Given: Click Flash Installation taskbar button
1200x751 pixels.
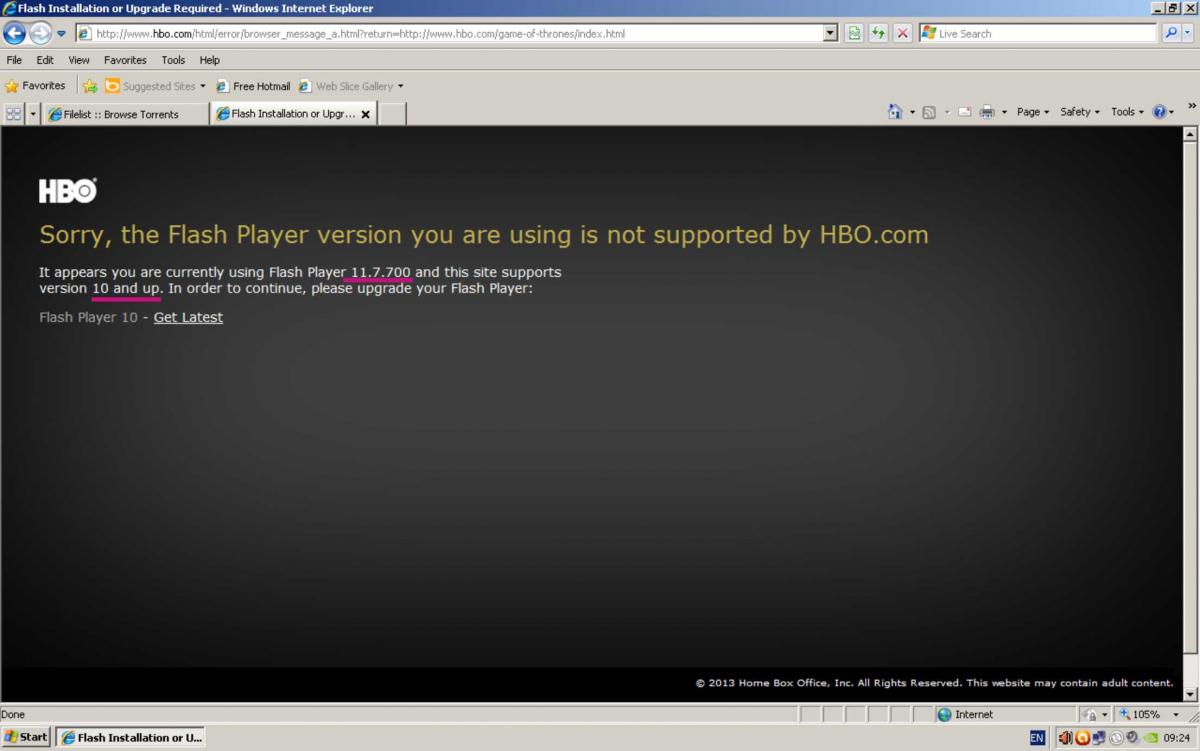Looking at the screenshot, I should coord(130,737).
